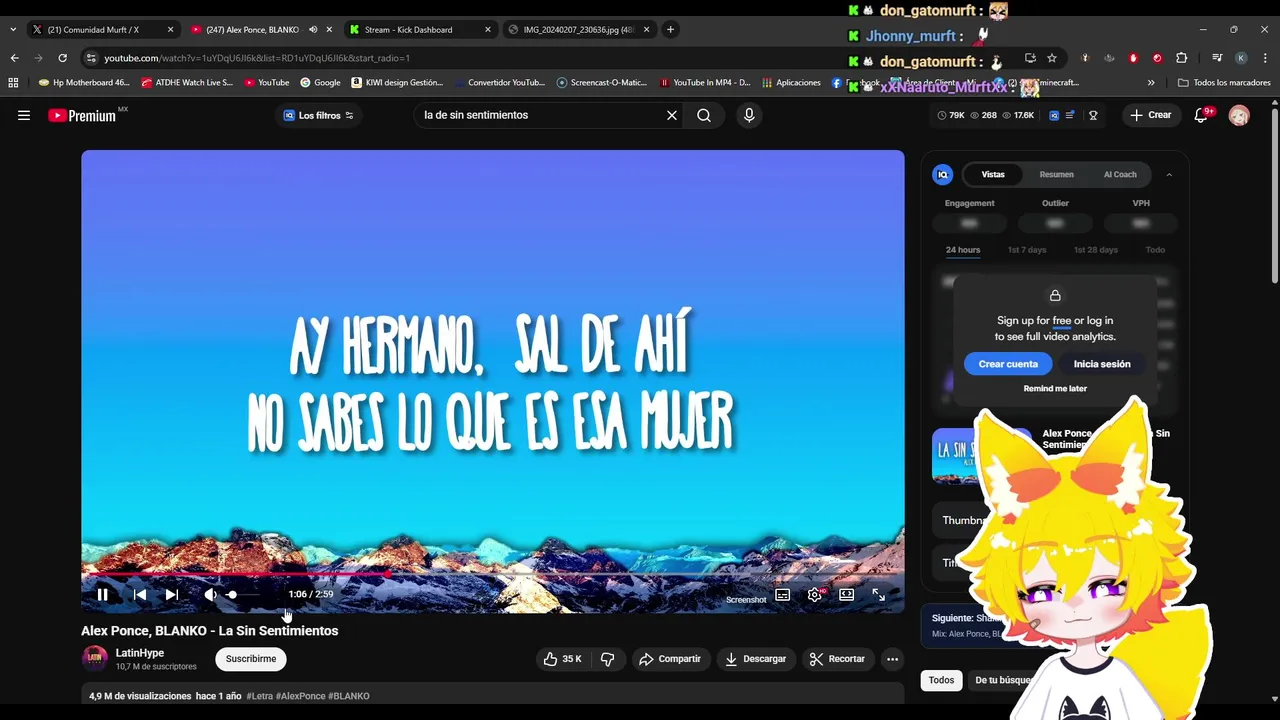The height and width of the screenshot is (720, 1280).
Task: Reload the page
Action: click(x=62, y=58)
